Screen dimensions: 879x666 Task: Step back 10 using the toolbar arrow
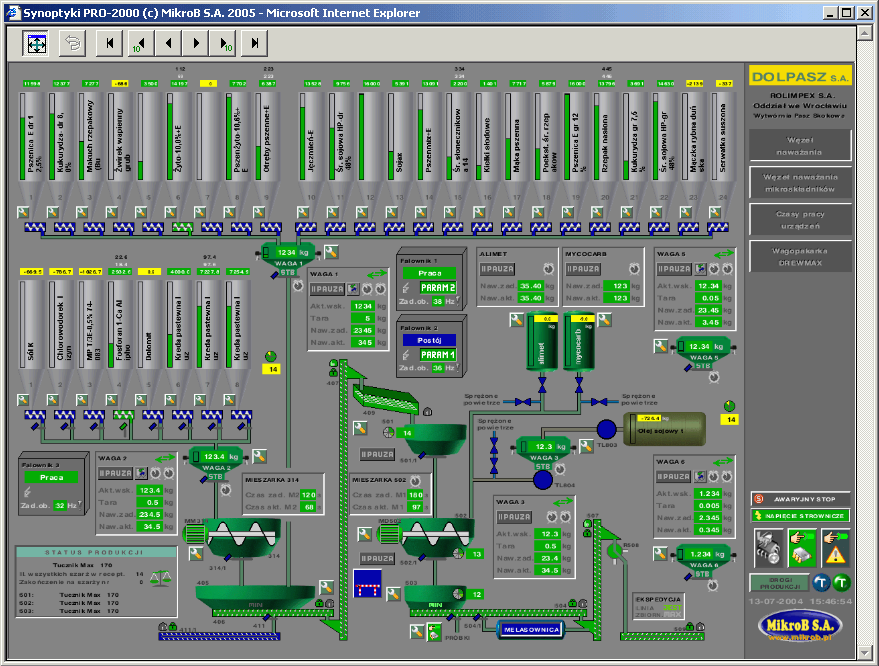pyautogui.click(x=140, y=43)
